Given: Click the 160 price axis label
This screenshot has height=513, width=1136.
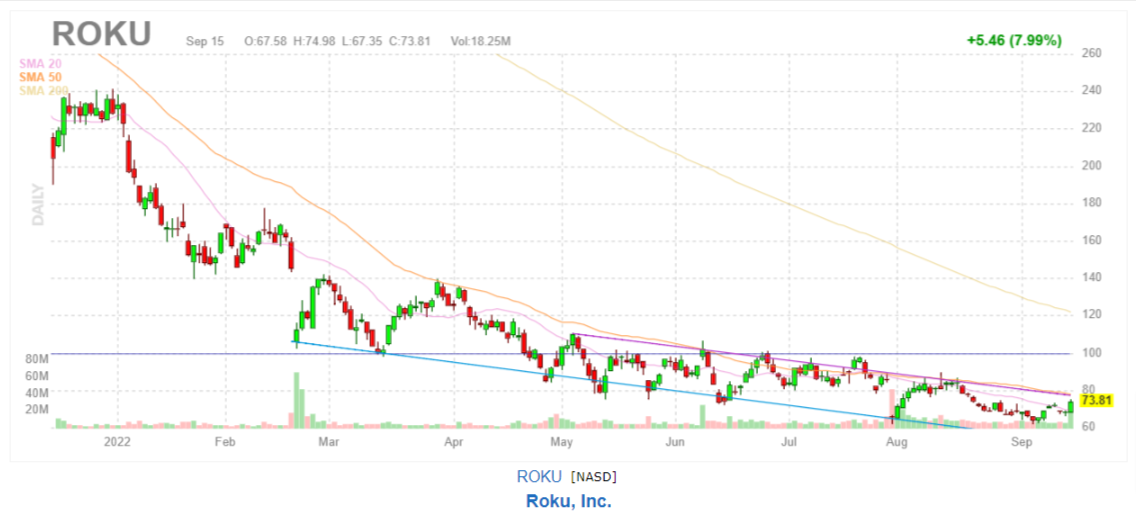Looking at the screenshot, I should (1092, 240).
